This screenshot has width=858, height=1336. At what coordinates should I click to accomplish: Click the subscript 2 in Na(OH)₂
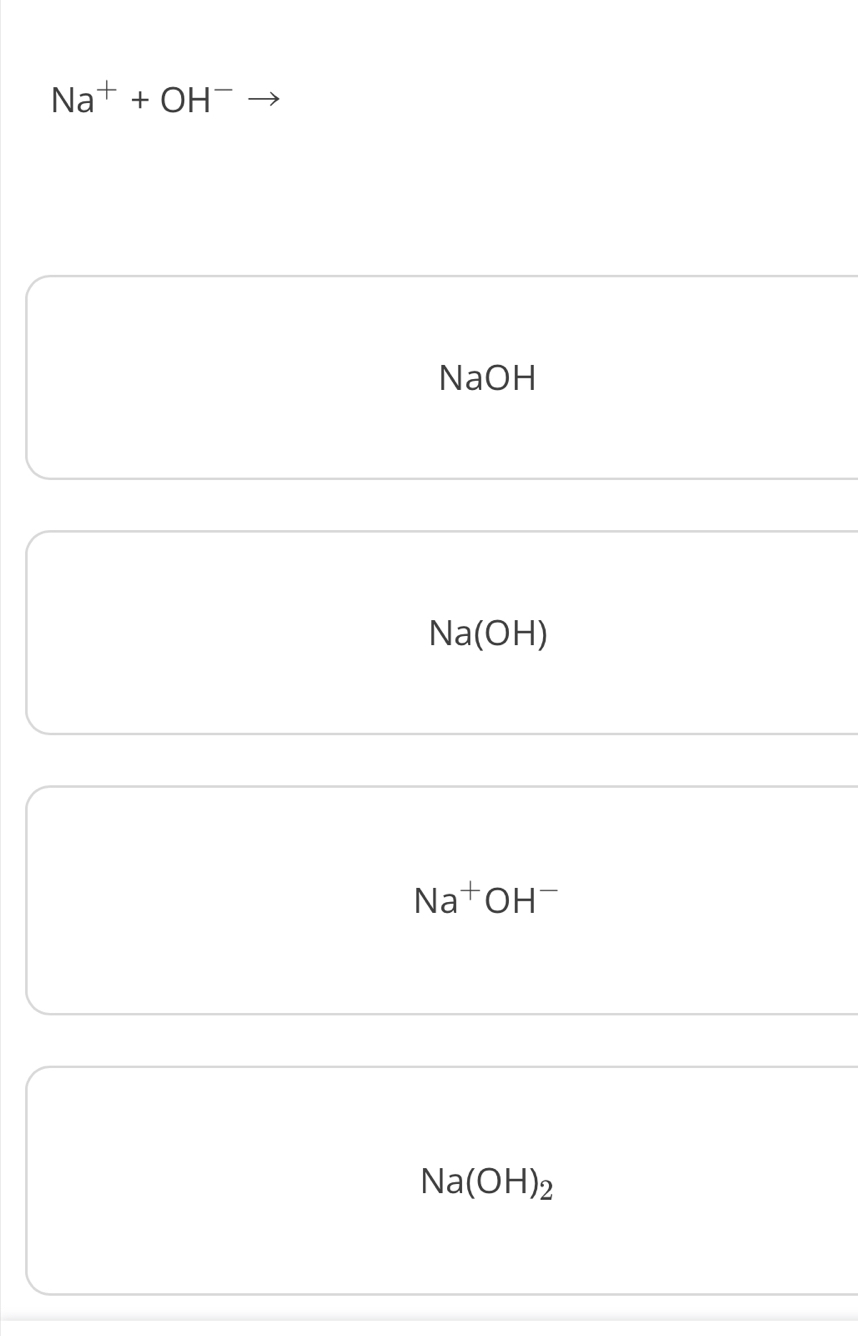pos(546,1189)
